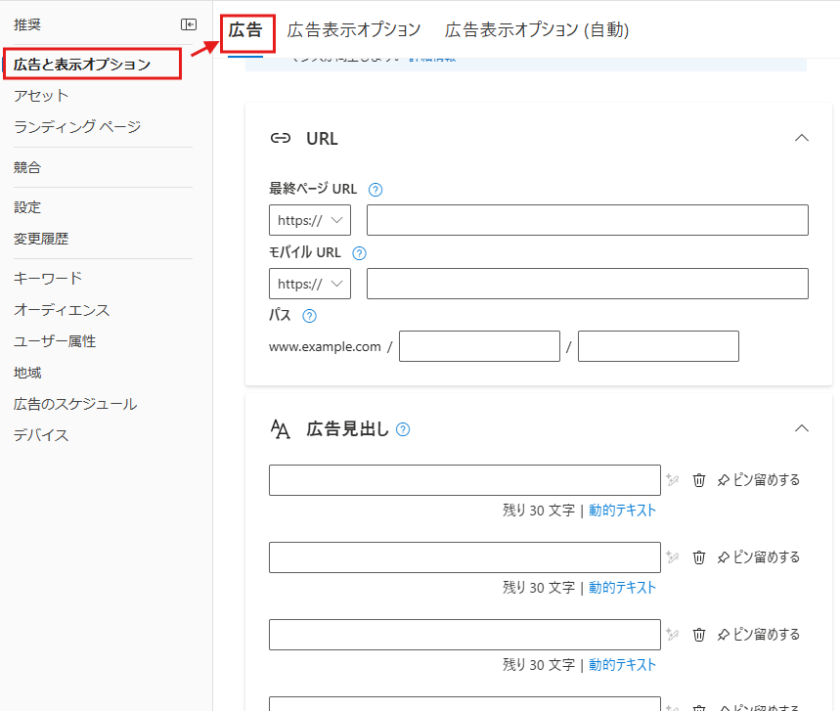Click the 最終ページ URL input field

click(x=587, y=220)
